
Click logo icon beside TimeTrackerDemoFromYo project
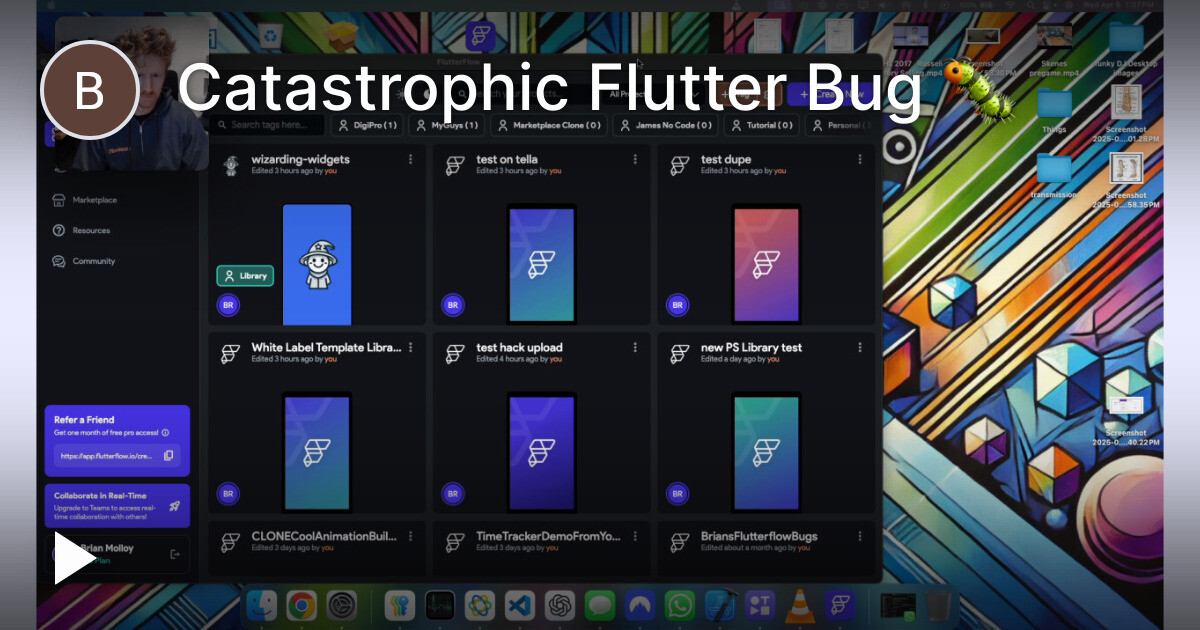[x=455, y=542]
